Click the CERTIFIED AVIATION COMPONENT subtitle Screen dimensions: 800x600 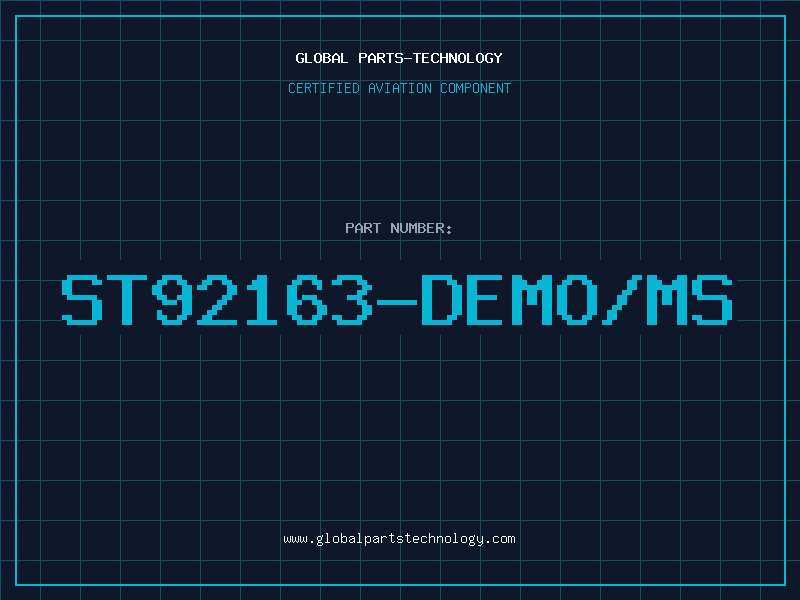tap(399, 88)
